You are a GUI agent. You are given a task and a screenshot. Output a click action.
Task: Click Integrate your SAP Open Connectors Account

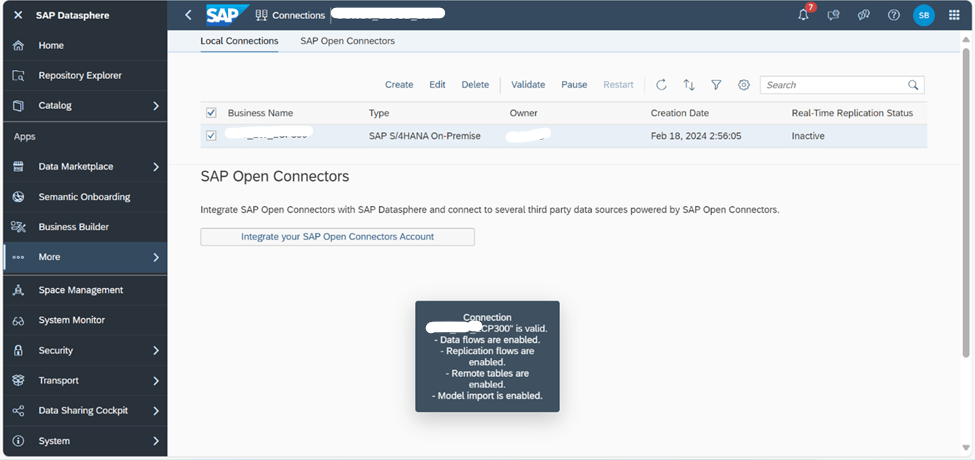[x=338, y=237]
